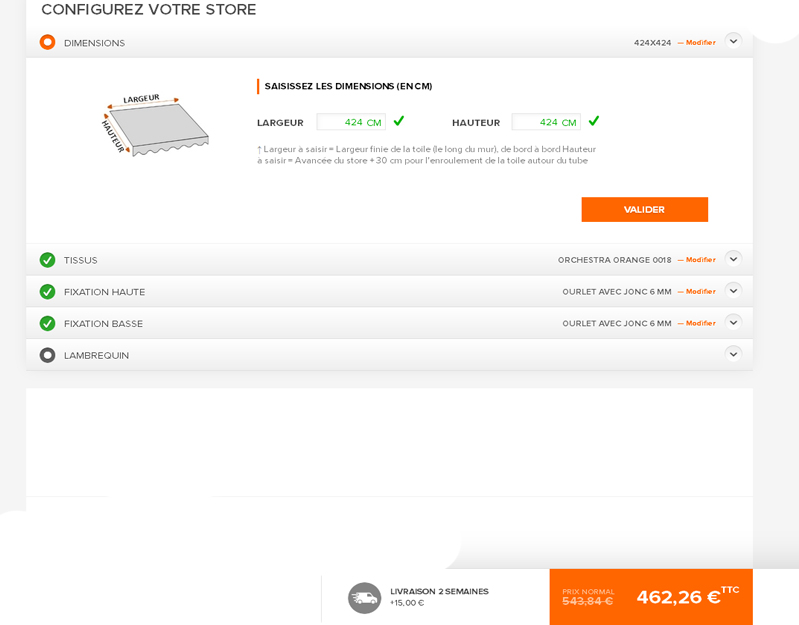The width and height of the screenshot is (799, 625).
Task: Open the Lambrequin section header
Action: pyautogui.click(x=97, y=356)
